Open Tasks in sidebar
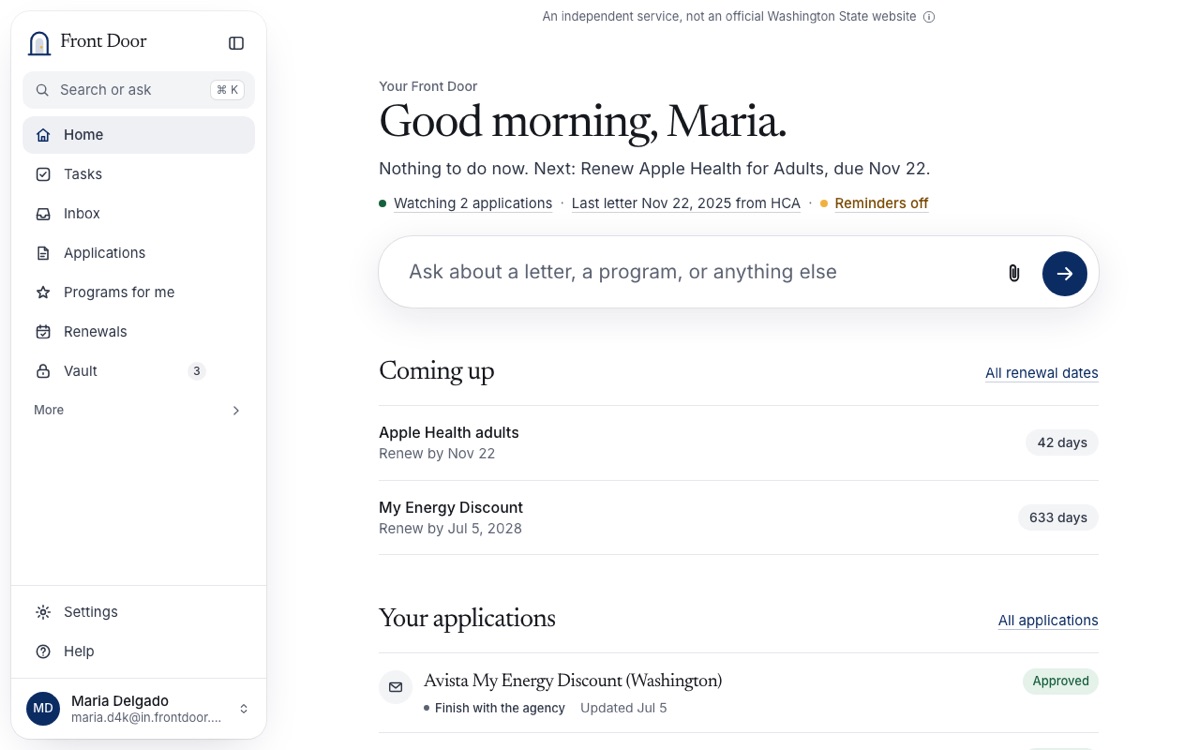The height and width of the screenshot is (750, 1200). point(139,174)
